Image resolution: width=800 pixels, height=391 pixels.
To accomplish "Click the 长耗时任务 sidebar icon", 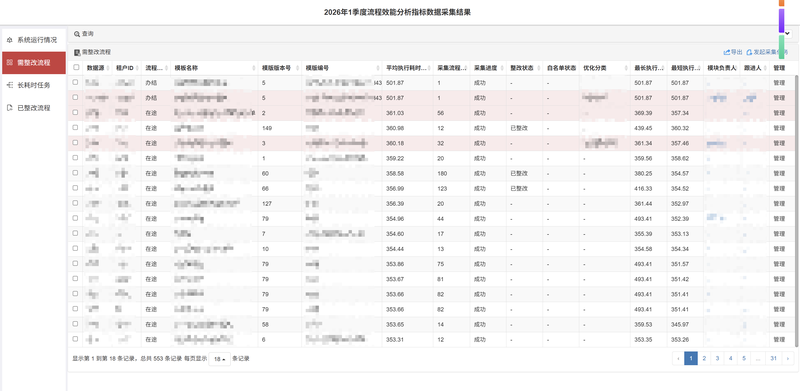I will pyautogui.click(x=10, y=85).
